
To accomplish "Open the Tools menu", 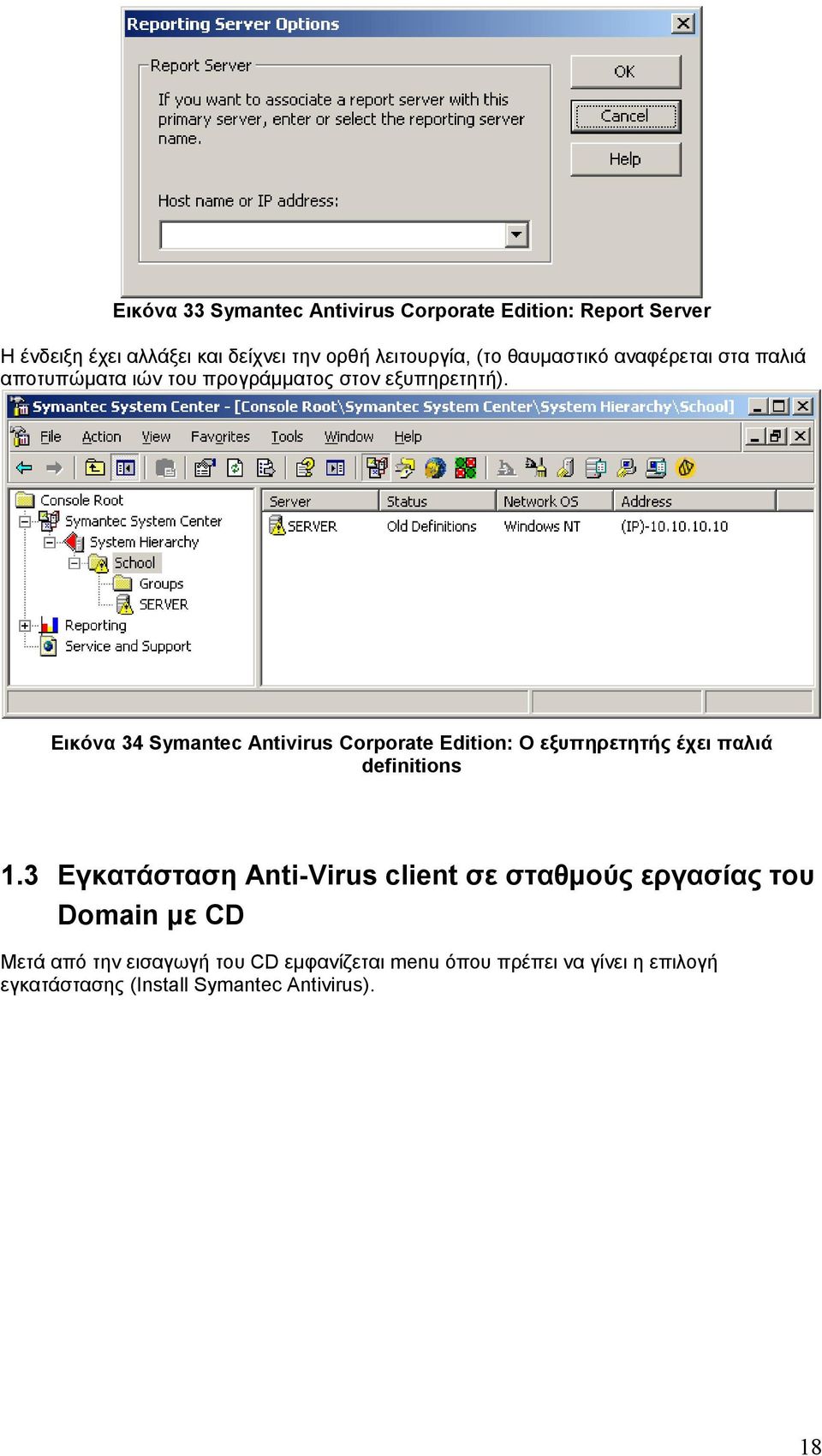I will click(x=287, y=437).
